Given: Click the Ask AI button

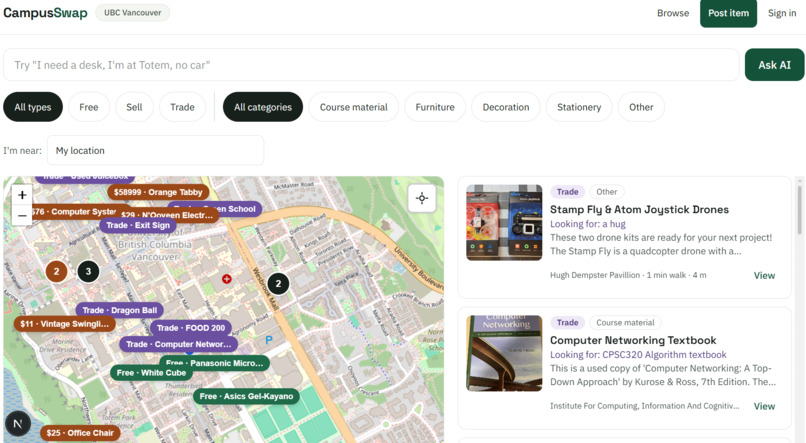Looking at the screenshot, I should 774,65.
